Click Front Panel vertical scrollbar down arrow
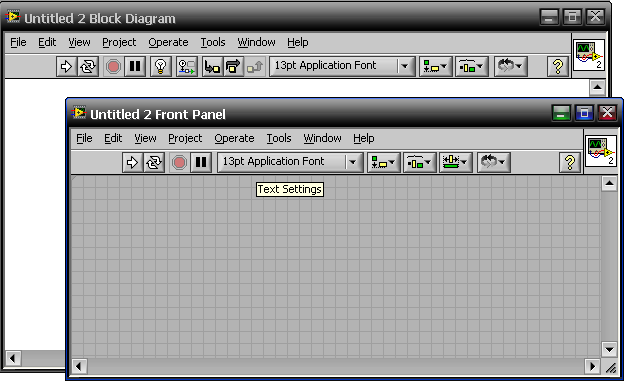626x381 pixels. [609, 349]
